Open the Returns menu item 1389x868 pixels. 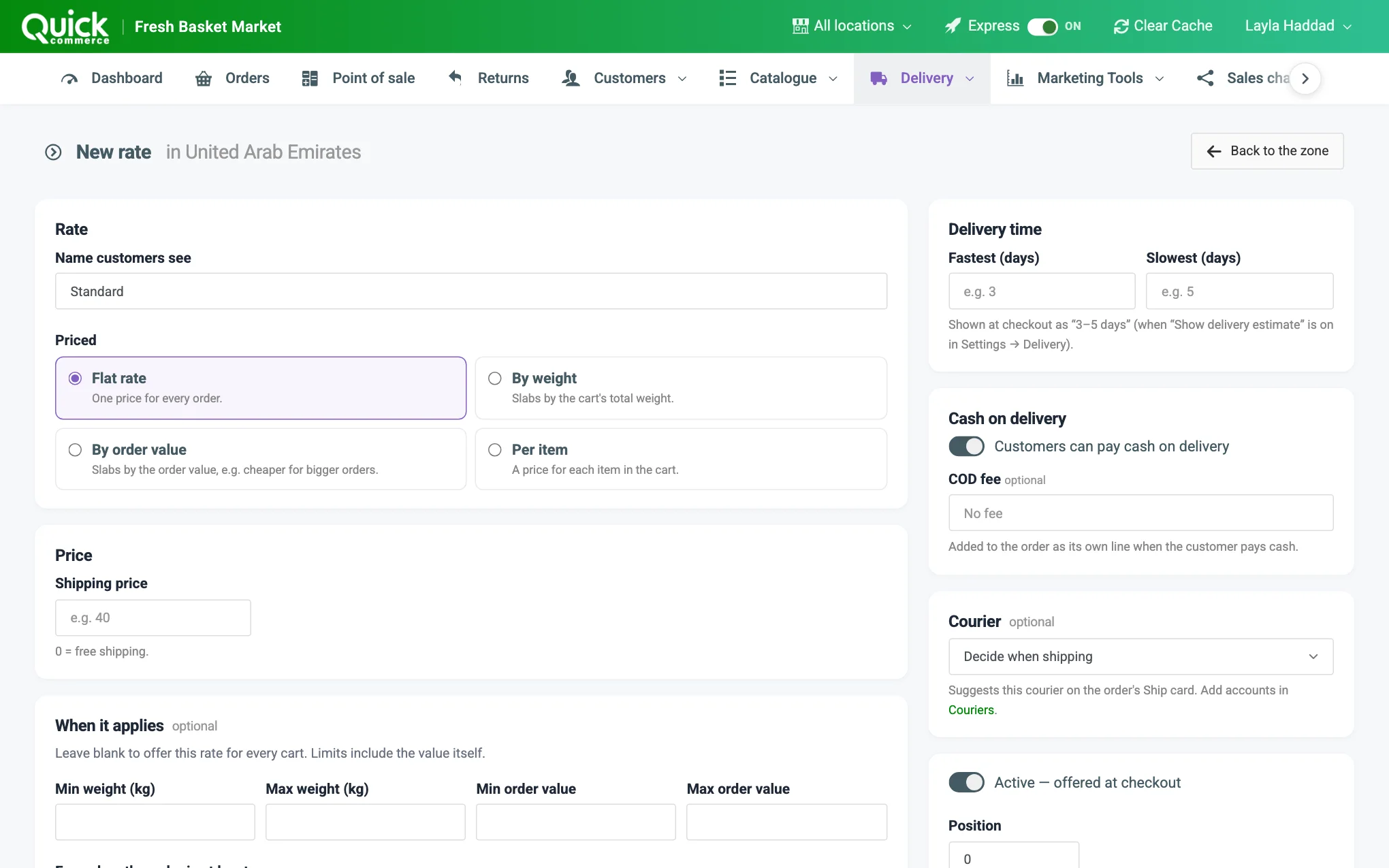click(x=488, y=78)
